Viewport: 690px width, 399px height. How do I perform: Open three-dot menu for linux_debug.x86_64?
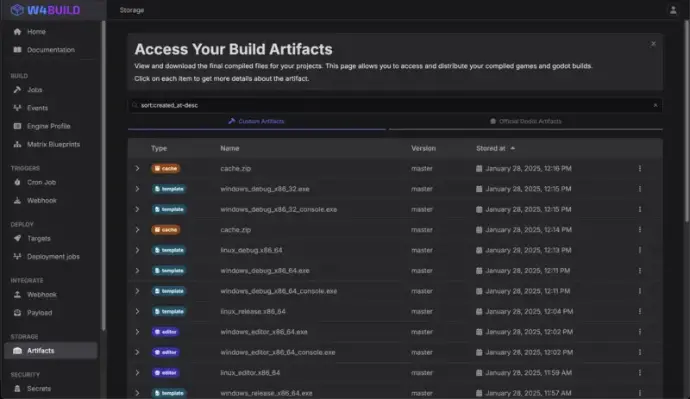pyautogui.click(x=640, y=250)
